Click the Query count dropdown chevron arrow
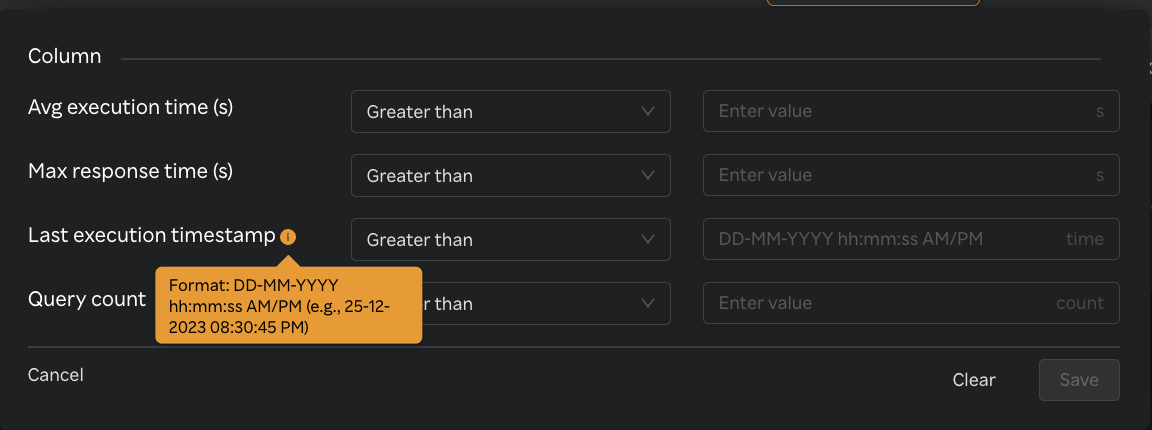The height and width of the screenshot is (430, 1152). point(648,303)
